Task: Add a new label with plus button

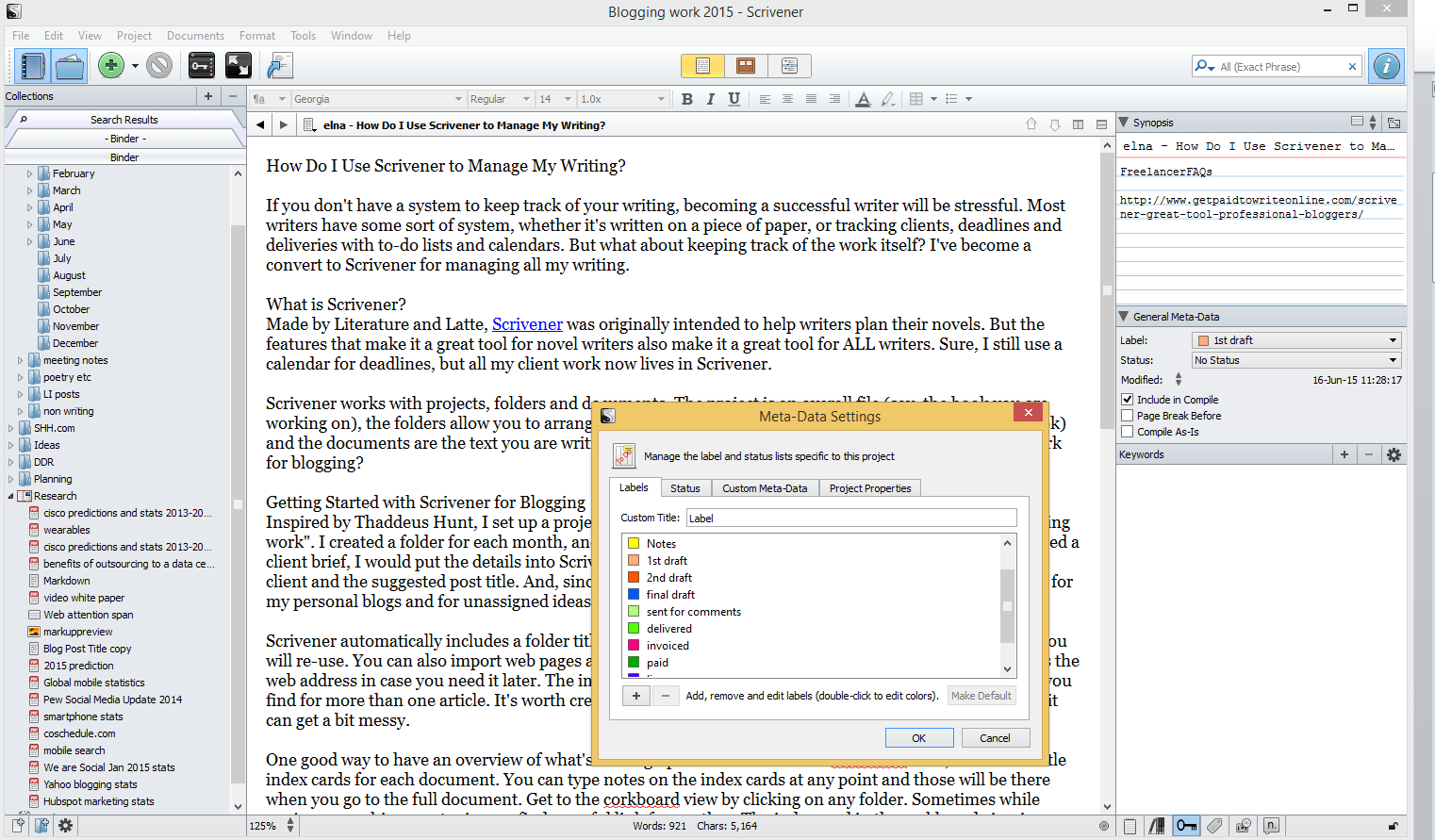Action: (x=636, y=696)
